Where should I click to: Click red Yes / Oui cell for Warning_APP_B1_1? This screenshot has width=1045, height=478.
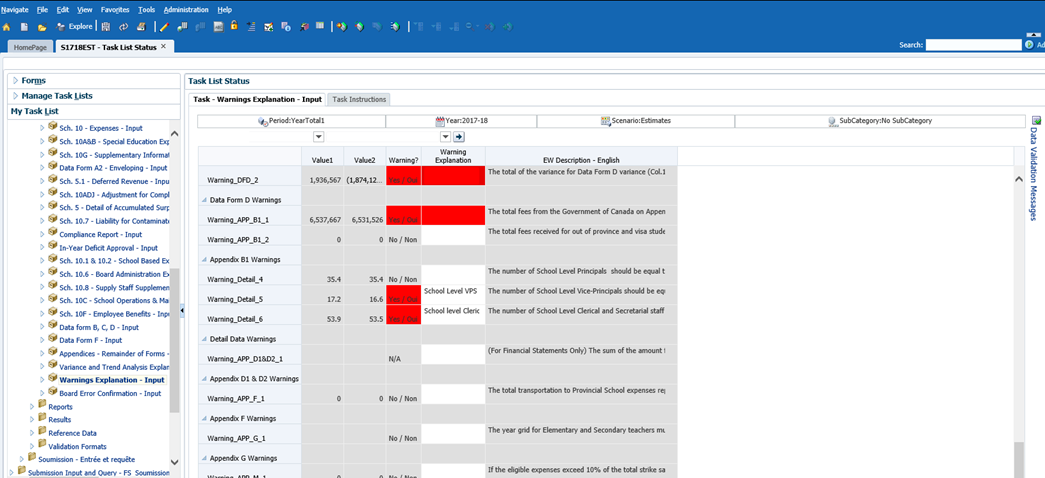point(403,215)
